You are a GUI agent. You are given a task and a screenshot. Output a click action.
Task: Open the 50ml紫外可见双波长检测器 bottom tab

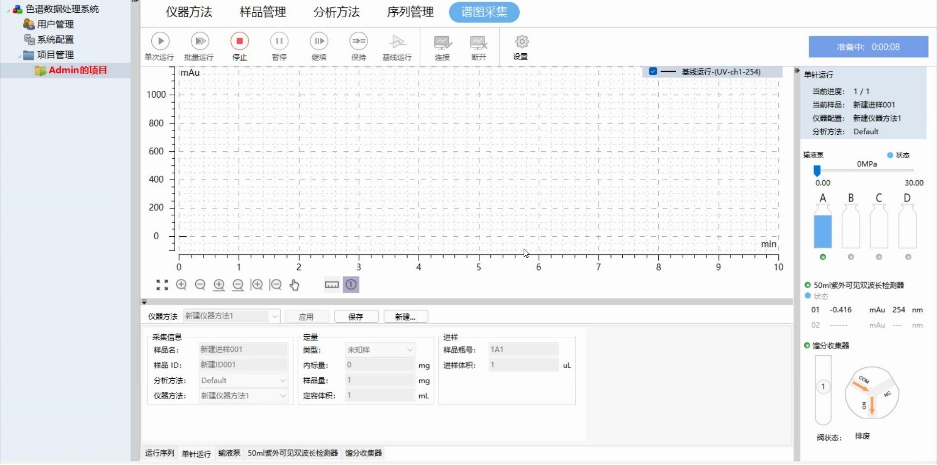(293, 454)
